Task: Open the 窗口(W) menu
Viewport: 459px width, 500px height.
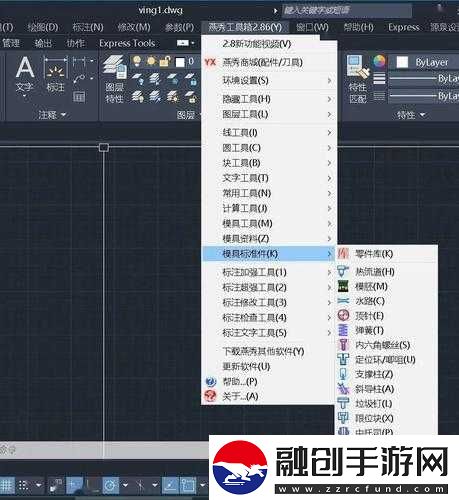Action: tap(313, 27)
